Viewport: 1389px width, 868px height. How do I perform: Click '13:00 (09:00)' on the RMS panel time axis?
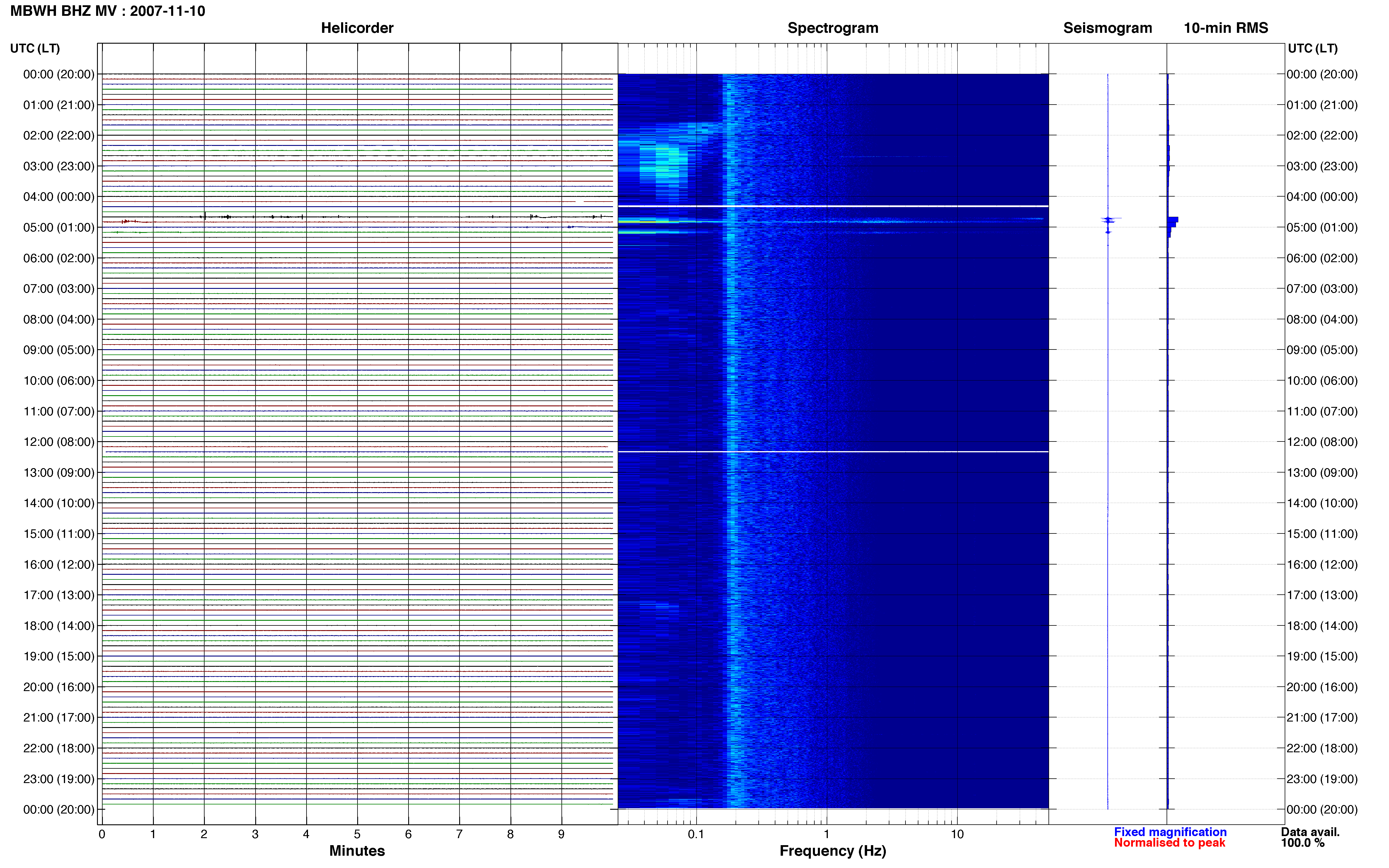point(1322,473)
